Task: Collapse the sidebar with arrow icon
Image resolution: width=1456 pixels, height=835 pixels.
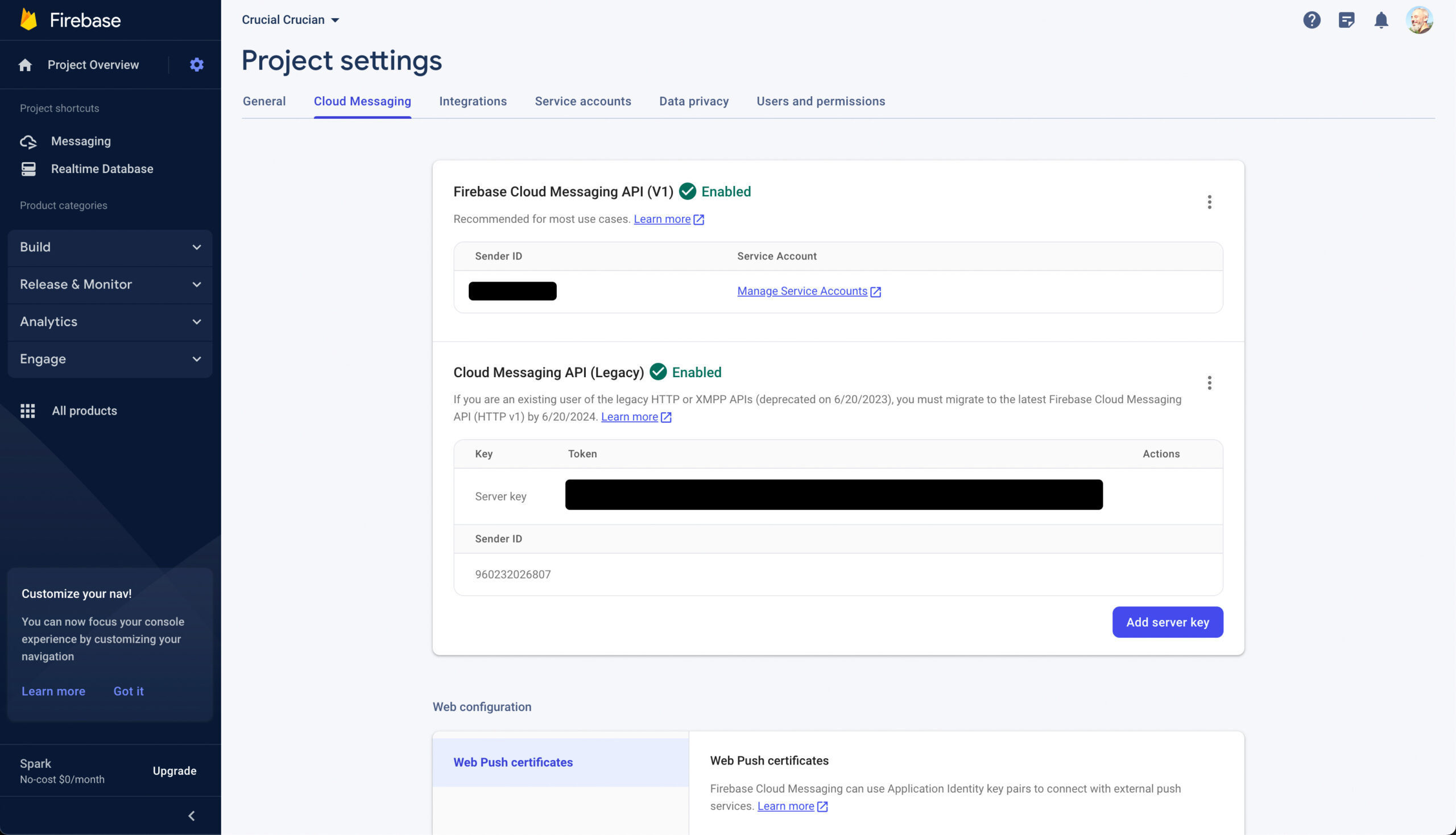Action: pyautogui.click(x=192, y=816)
